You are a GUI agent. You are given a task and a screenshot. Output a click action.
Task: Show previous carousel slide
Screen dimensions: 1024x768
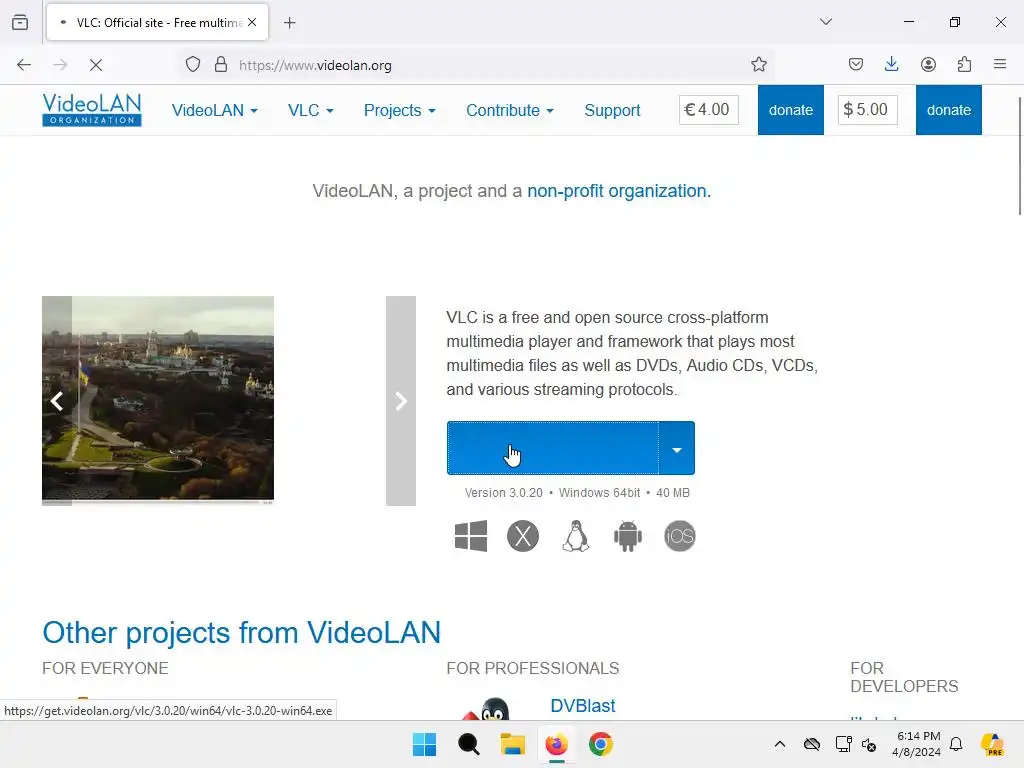pos(57,401)
